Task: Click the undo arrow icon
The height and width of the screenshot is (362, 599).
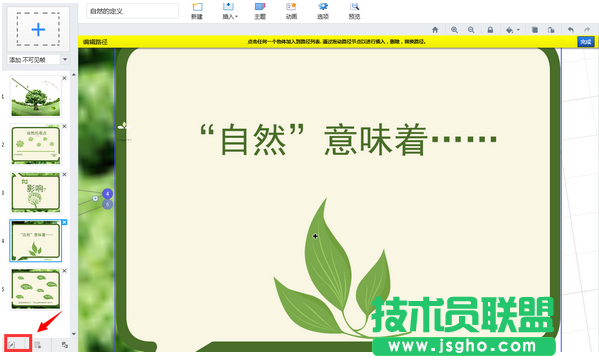Action: tap(571, 30)
